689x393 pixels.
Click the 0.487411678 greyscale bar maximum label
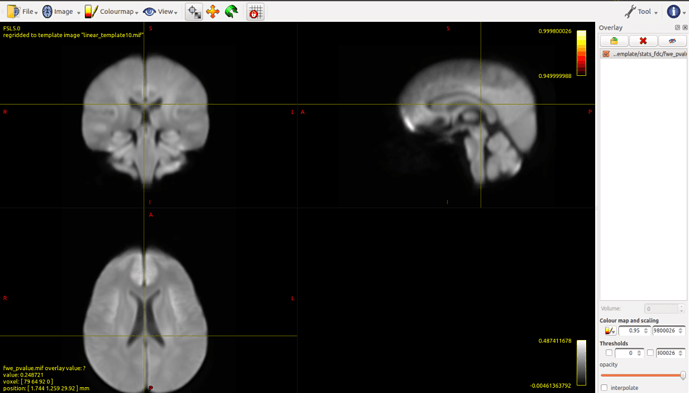coord(555,341)
